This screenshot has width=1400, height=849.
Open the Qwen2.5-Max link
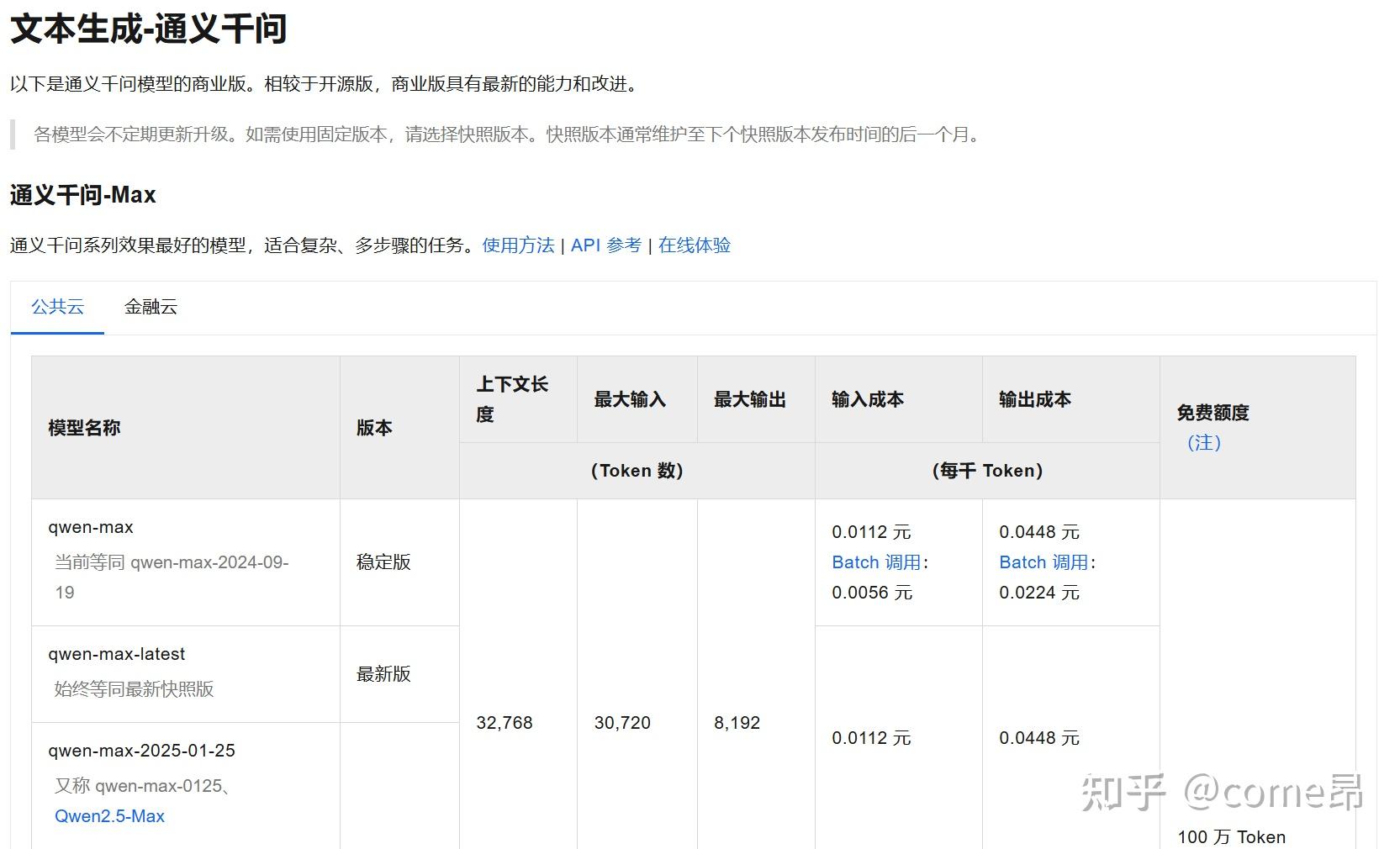[x=109, y=816]
